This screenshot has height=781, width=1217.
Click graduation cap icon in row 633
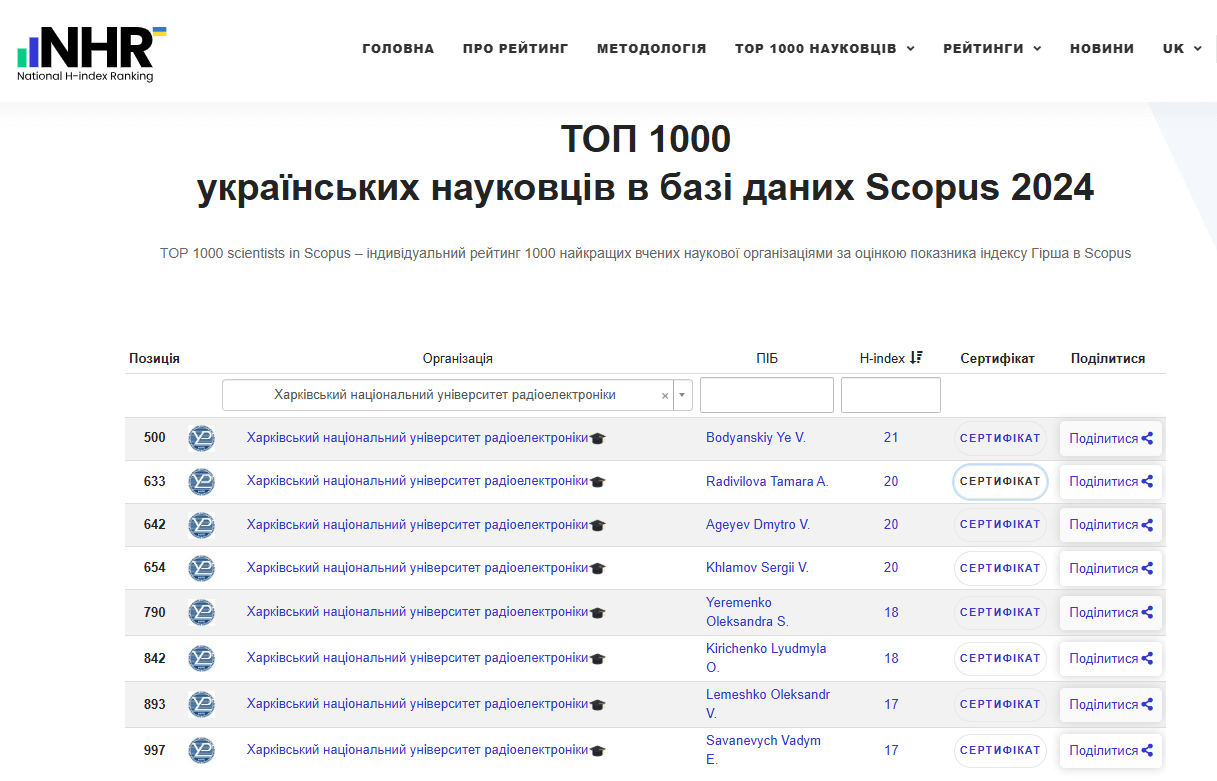(598, 482)
